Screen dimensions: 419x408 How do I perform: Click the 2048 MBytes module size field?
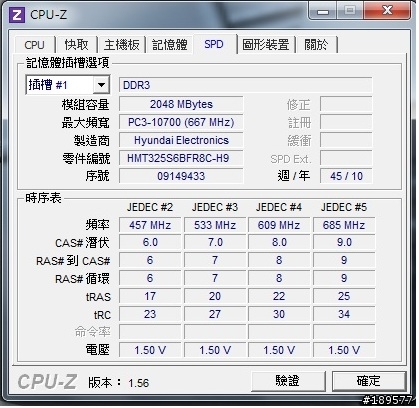click(x=181, y=104)
